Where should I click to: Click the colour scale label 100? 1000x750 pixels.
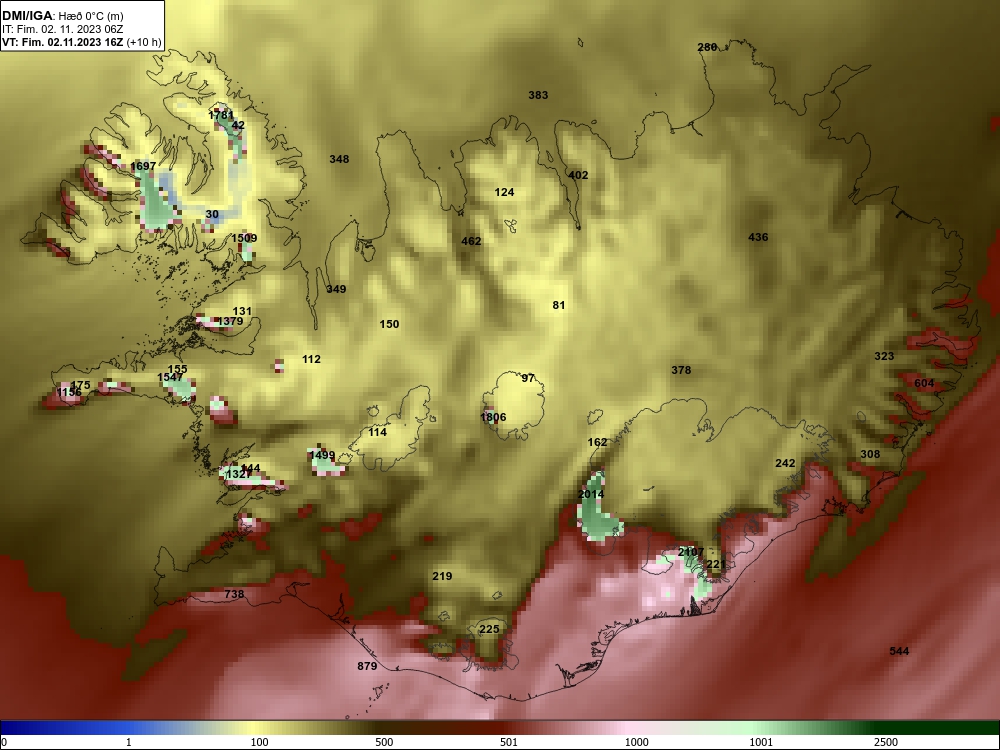[260, 742]
